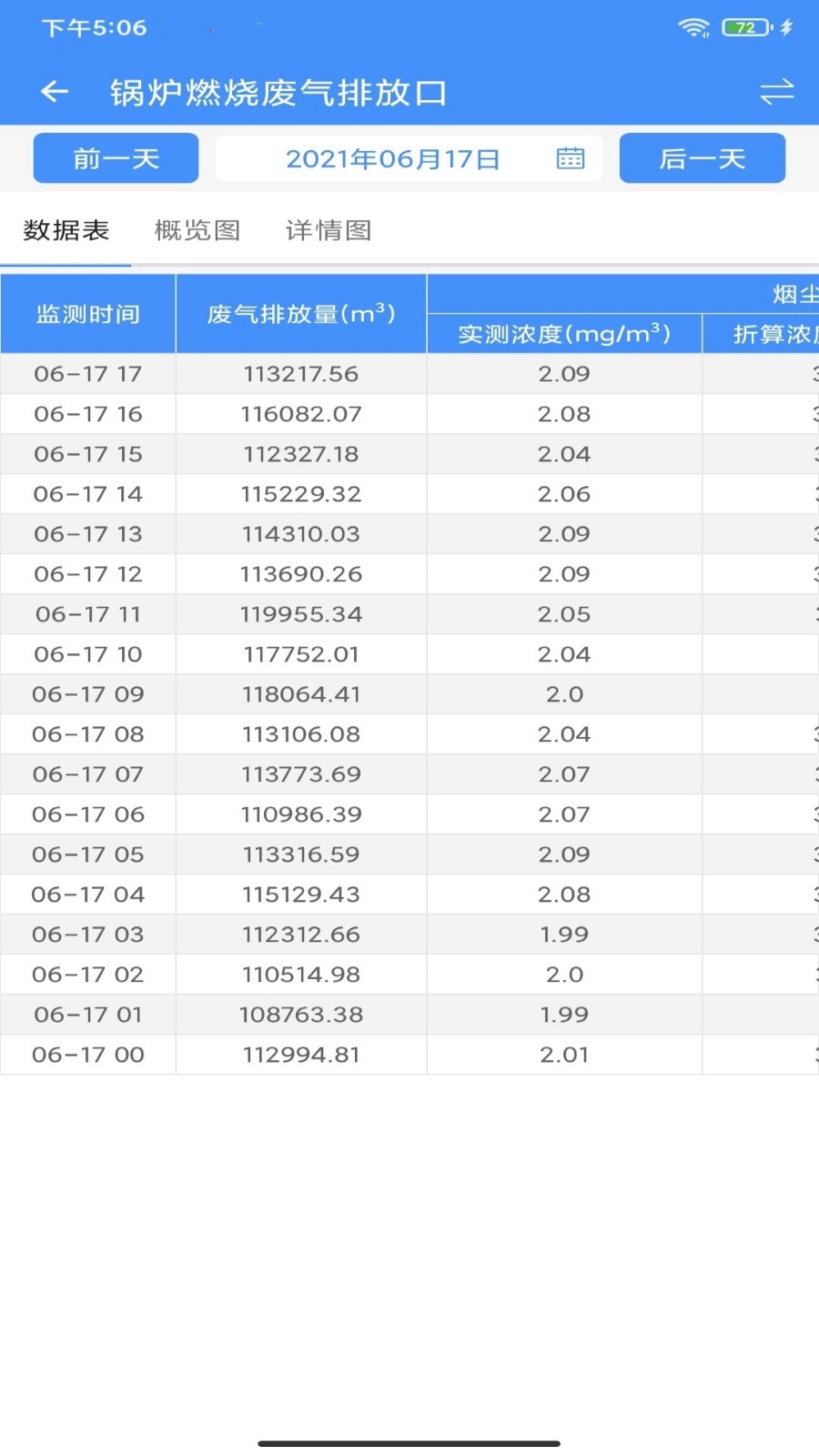The height and width of the screenshot is (1456, 819).
Task: Tap the swap arrows icon in header
Action: pyautogui.click(x=776, y=92)
